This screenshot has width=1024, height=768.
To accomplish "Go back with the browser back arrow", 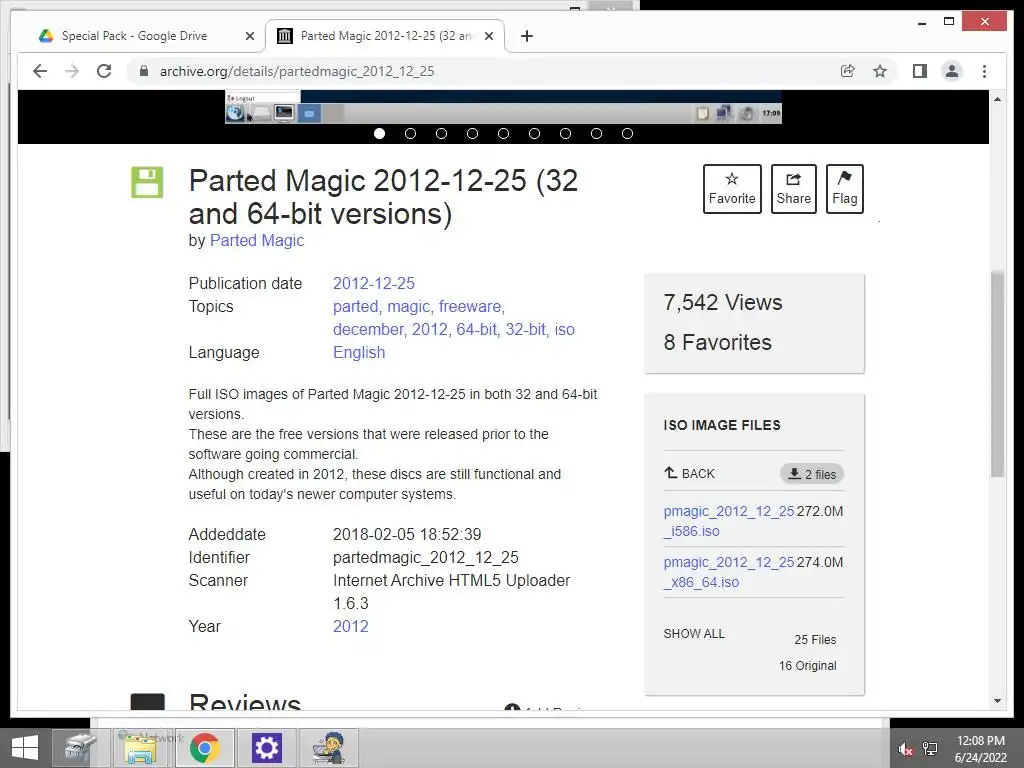I will point(40,71).
